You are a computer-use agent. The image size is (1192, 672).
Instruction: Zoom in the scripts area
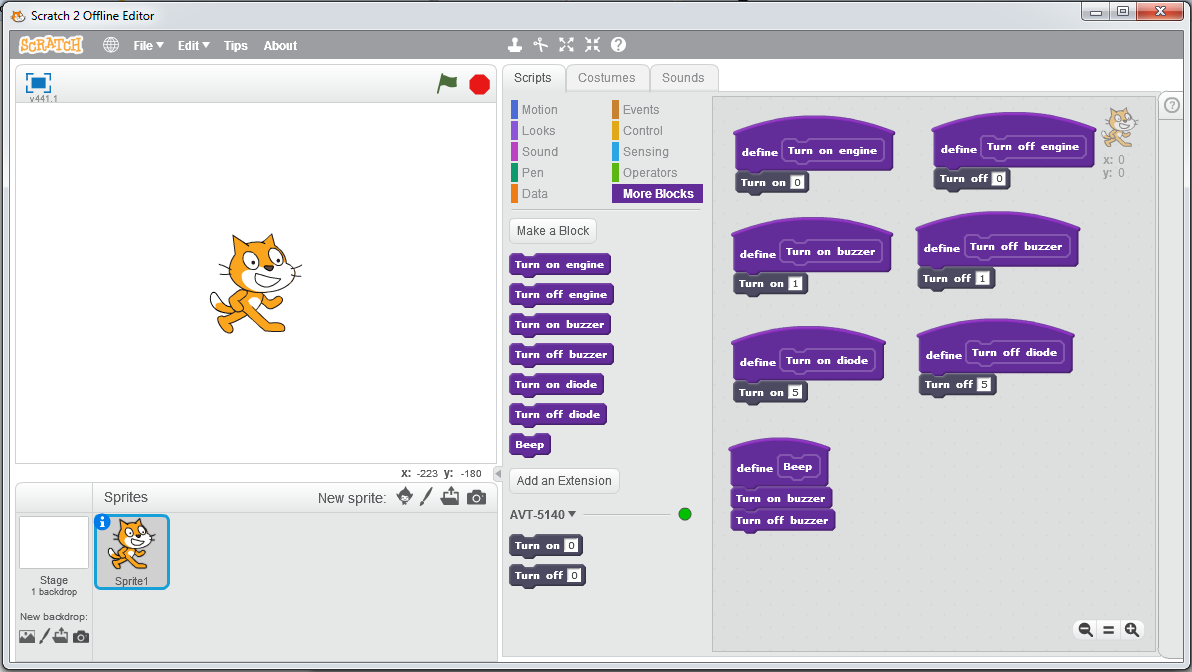tap(1132, 629)
